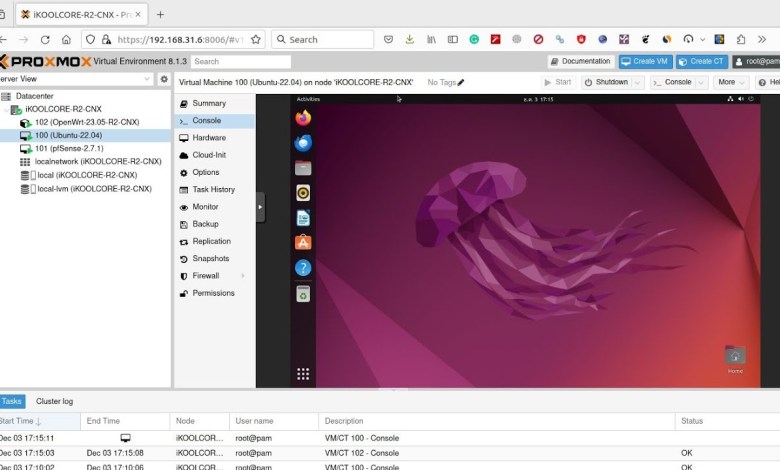Screen dimensions: 780x470
Task: Click Create VM button
Action: tap(645, 61)
